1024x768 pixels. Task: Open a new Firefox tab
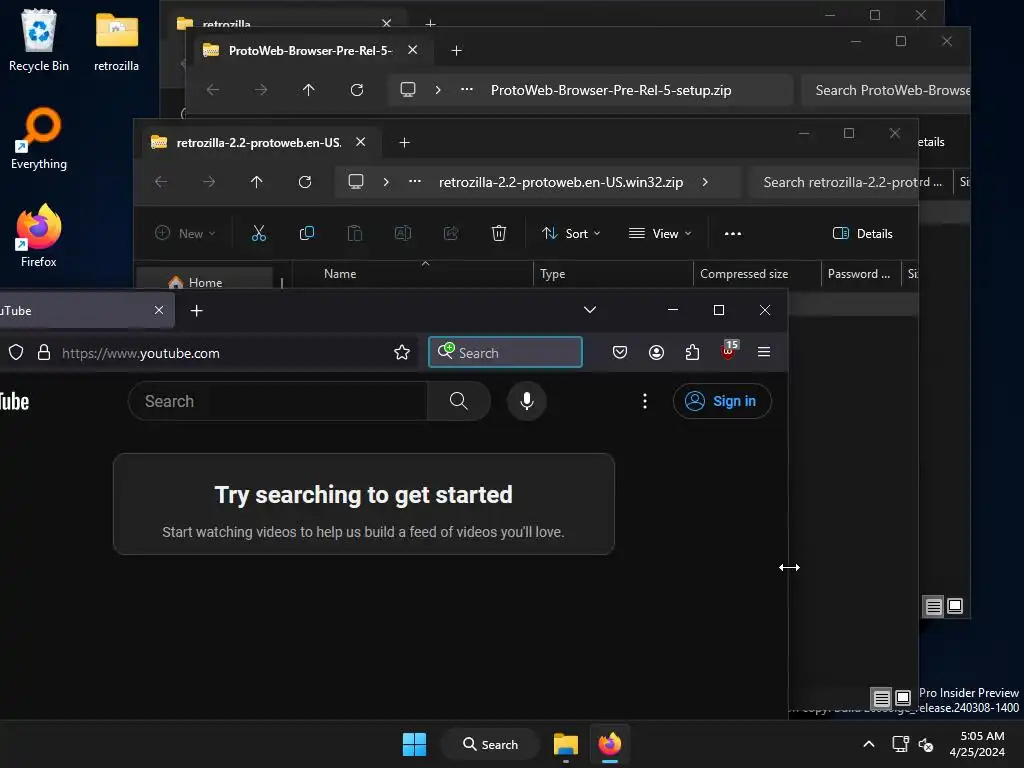(x=196, y=311)
